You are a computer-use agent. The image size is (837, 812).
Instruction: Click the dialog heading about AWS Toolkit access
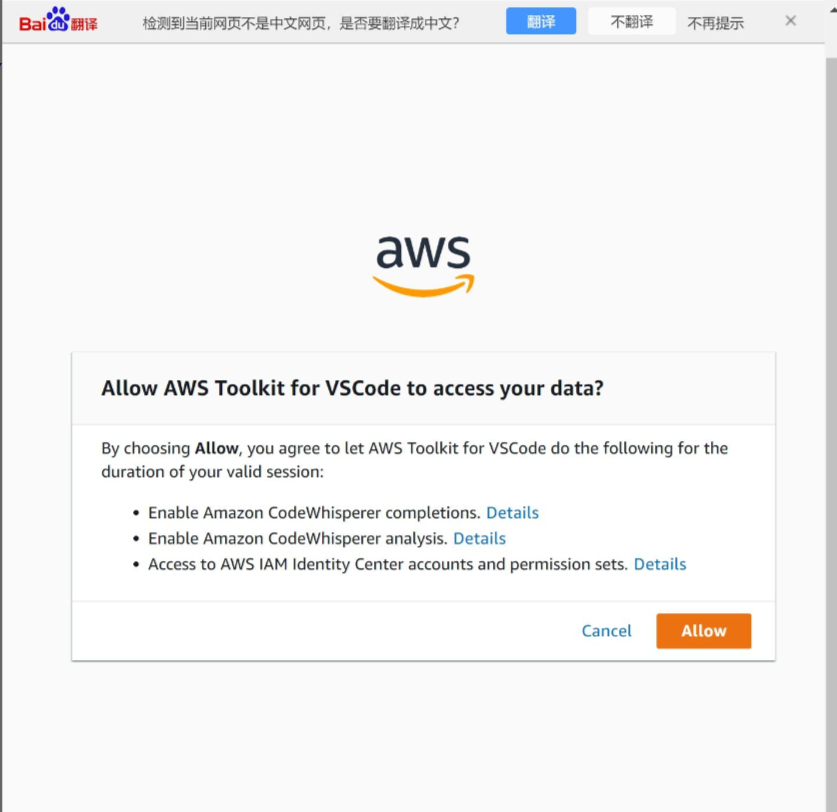coord(352,388)
